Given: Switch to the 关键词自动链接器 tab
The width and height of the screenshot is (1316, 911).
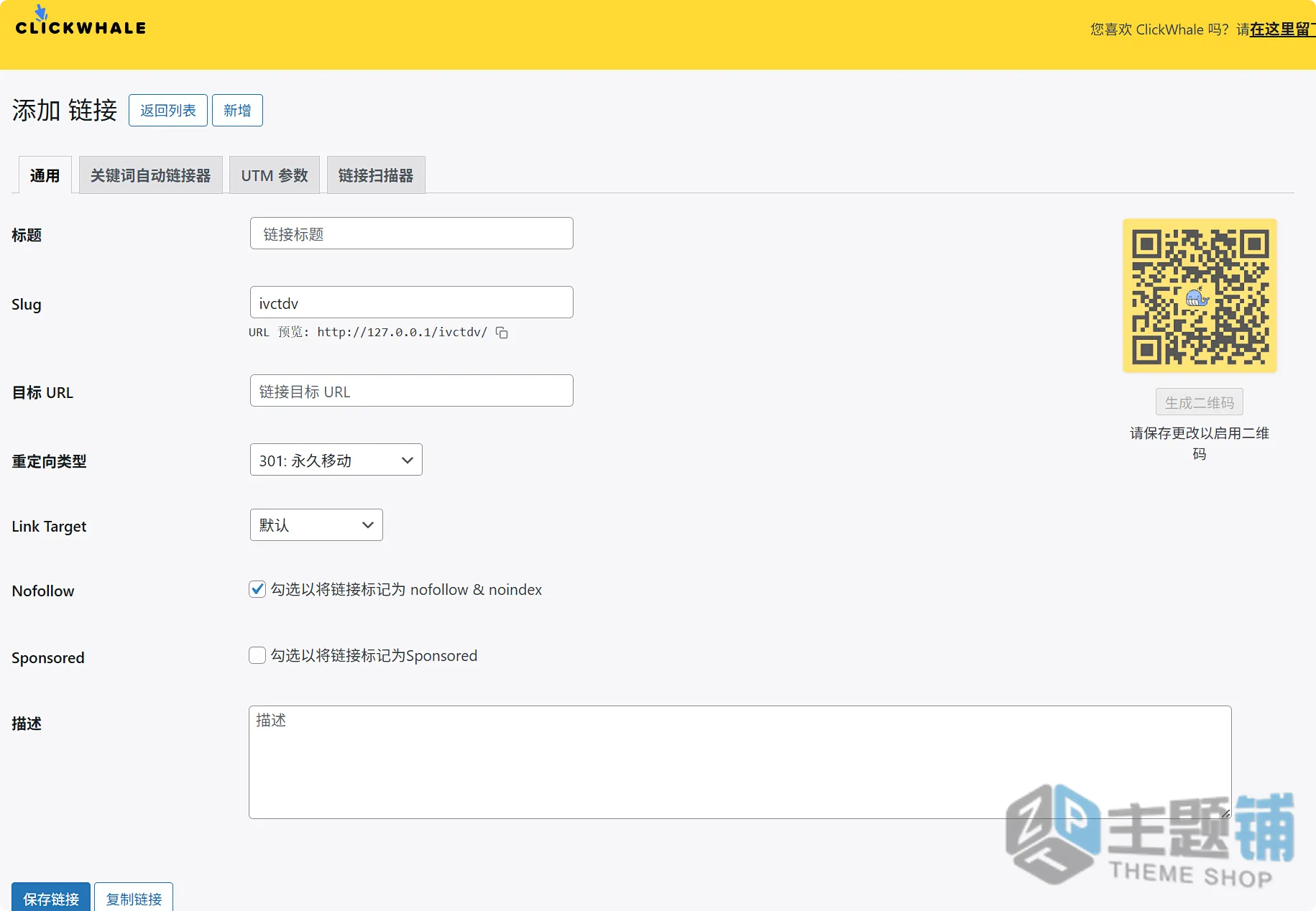Looking at the screenshot, I should (151, 175).
